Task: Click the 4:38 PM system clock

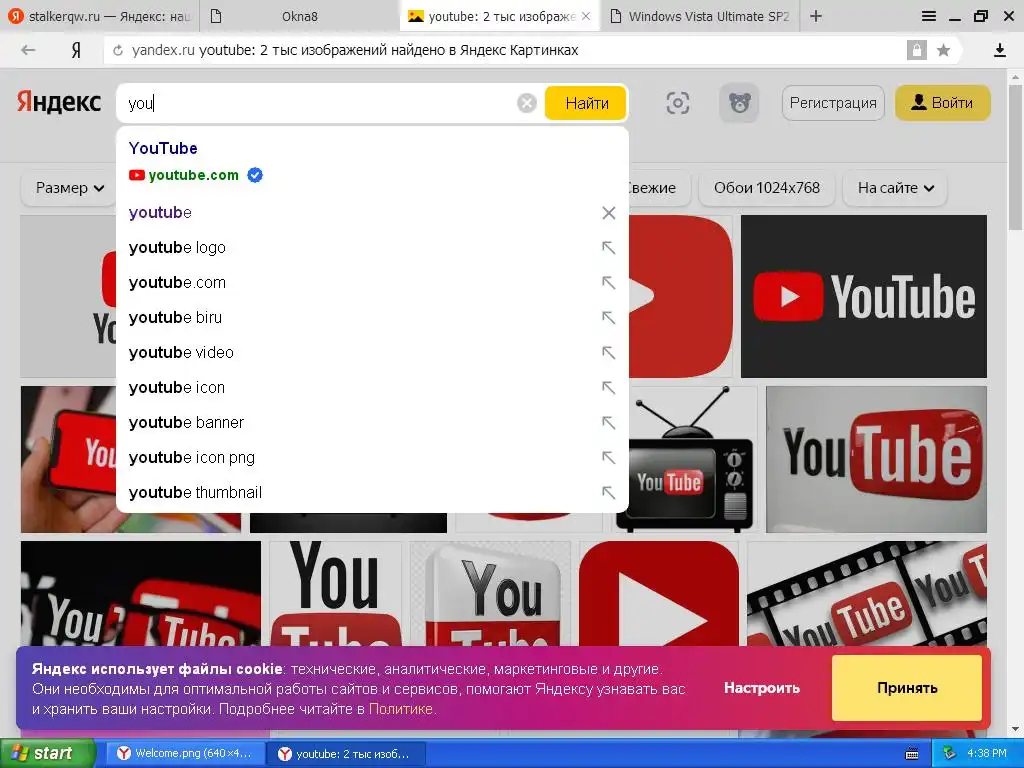Action: pos(987,754)
